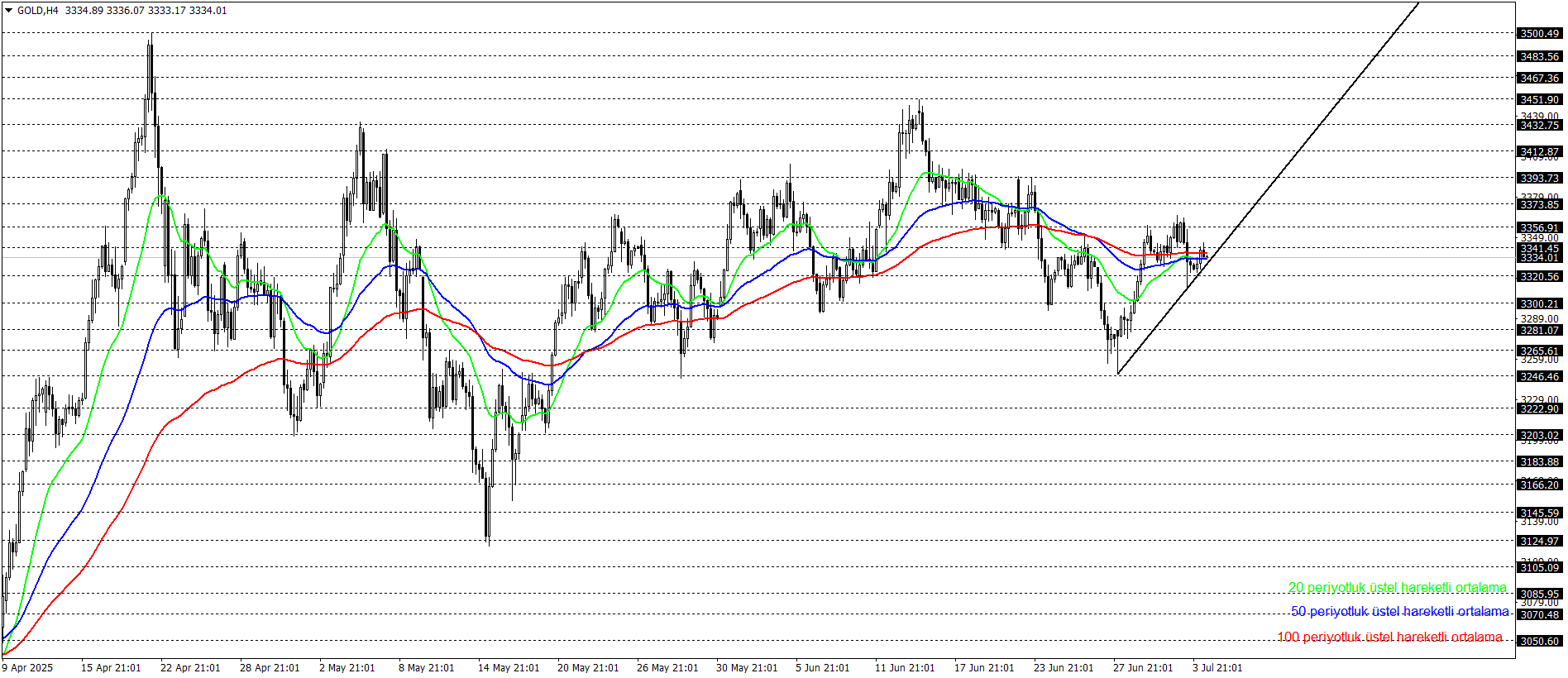
Task: Select the 3341.45 price level label
Action: [x=1540, y=249]
